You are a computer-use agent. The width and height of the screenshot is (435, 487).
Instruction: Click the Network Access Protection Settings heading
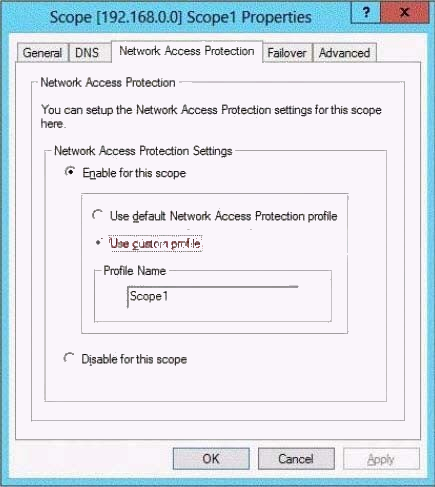pos(143,151)
